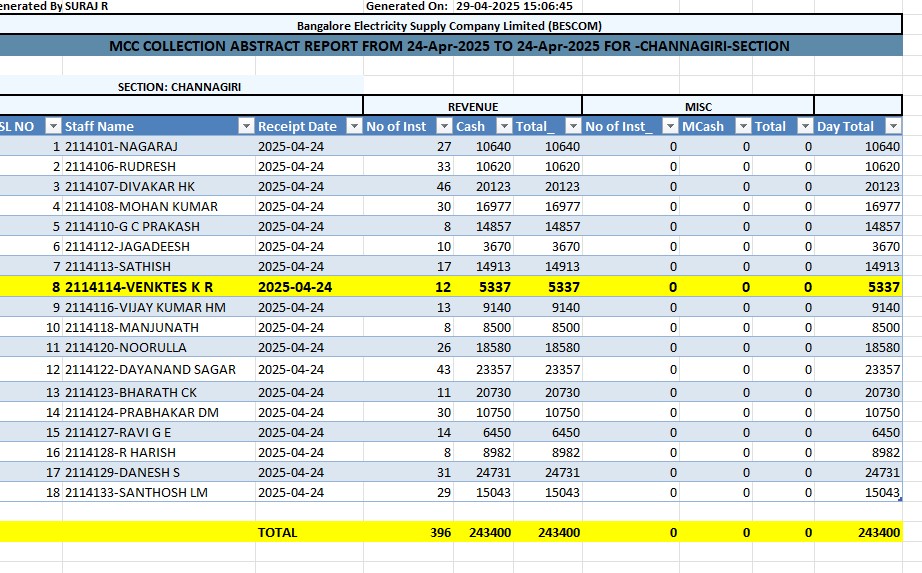Select JAGADEESH's Day Total 3670
Screen dimensions: 922x573
858,246
